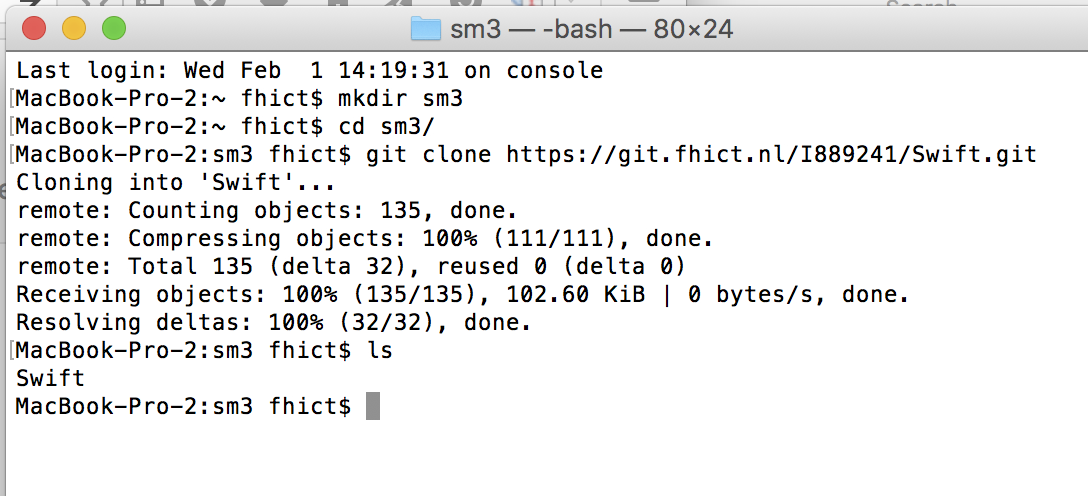
Task: Click the "Compressing objects: 100%" line
Action: click(365, 239)
